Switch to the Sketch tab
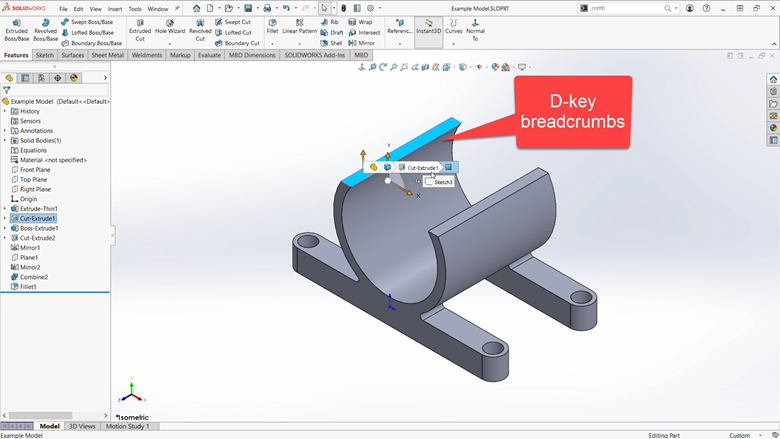 point(45,55)
